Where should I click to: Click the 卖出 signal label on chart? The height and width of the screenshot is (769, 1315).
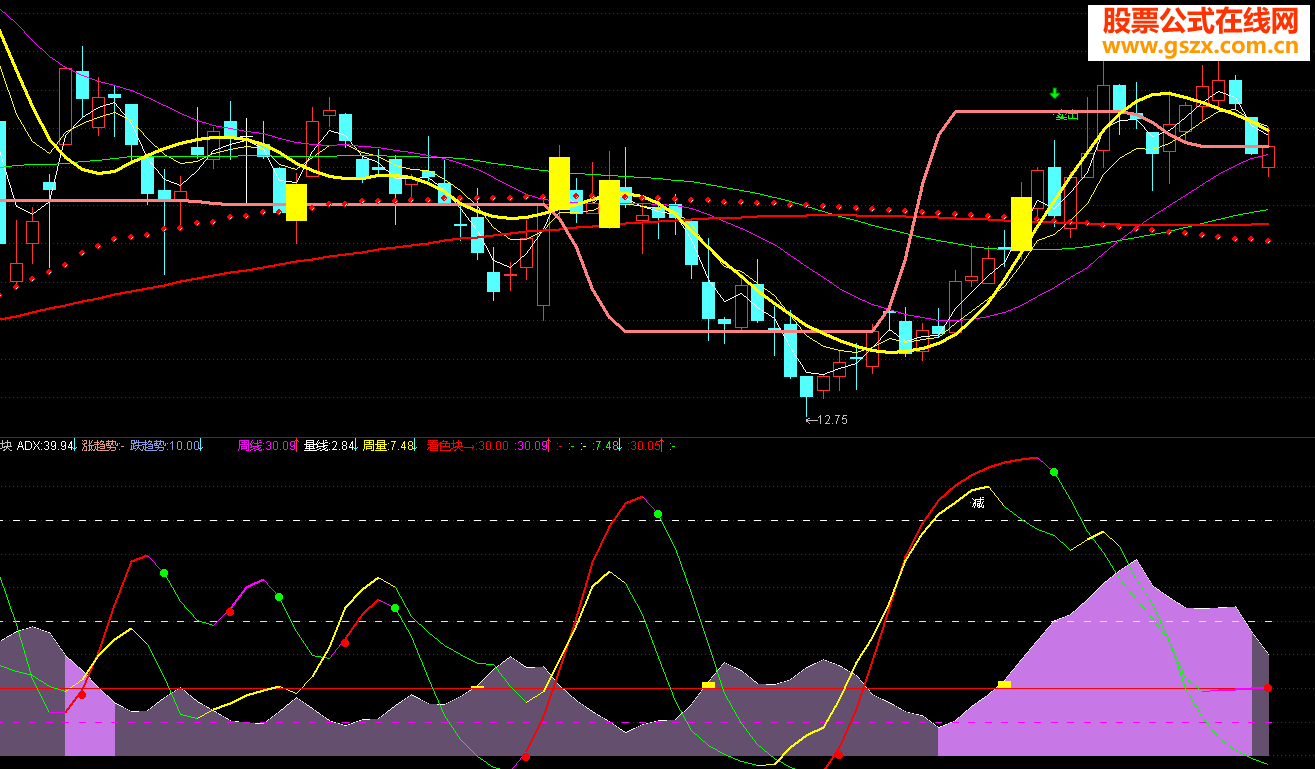coord(1067,115)
